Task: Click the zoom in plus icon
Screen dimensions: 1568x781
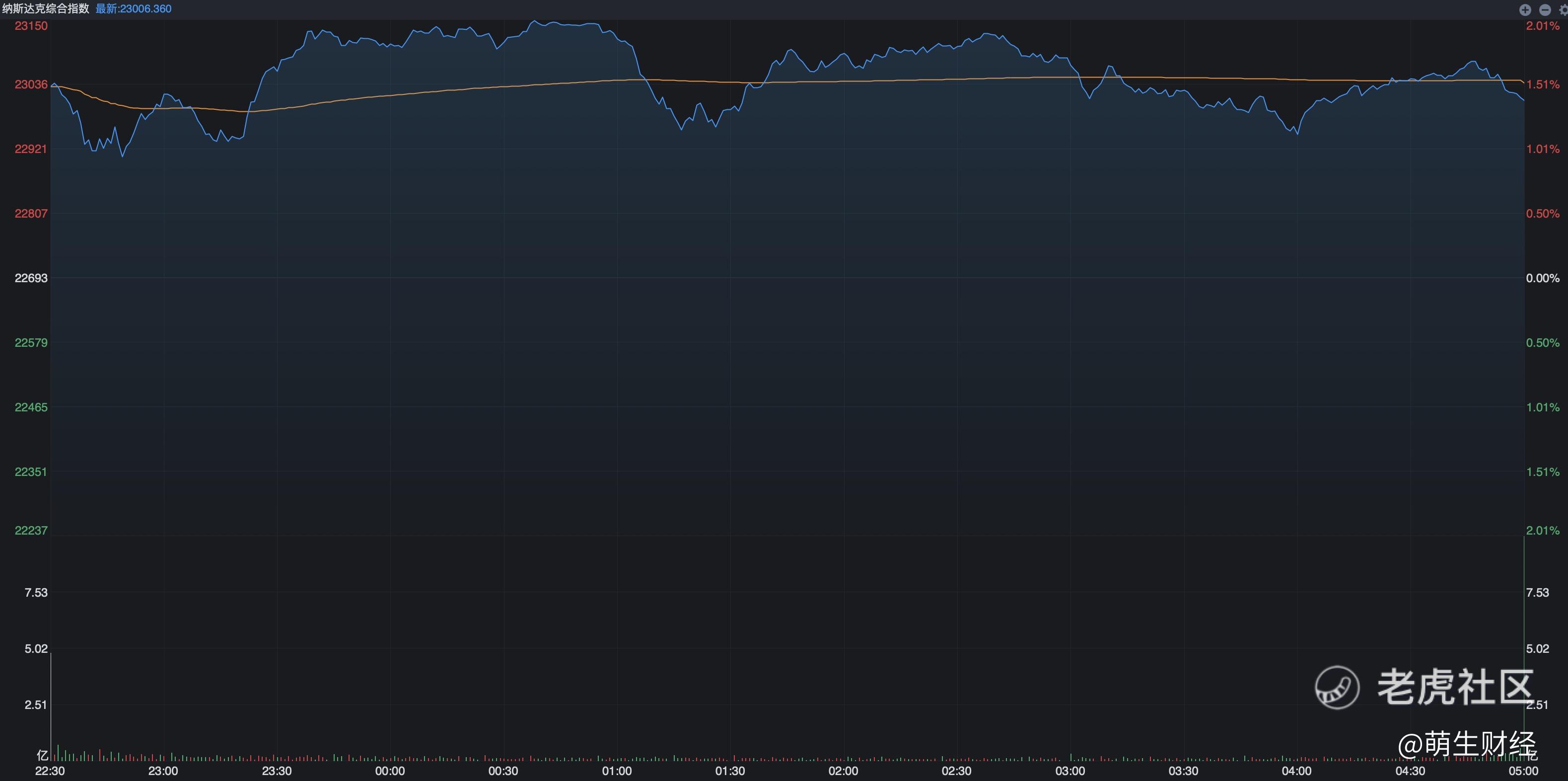Action: (1525, 9)
